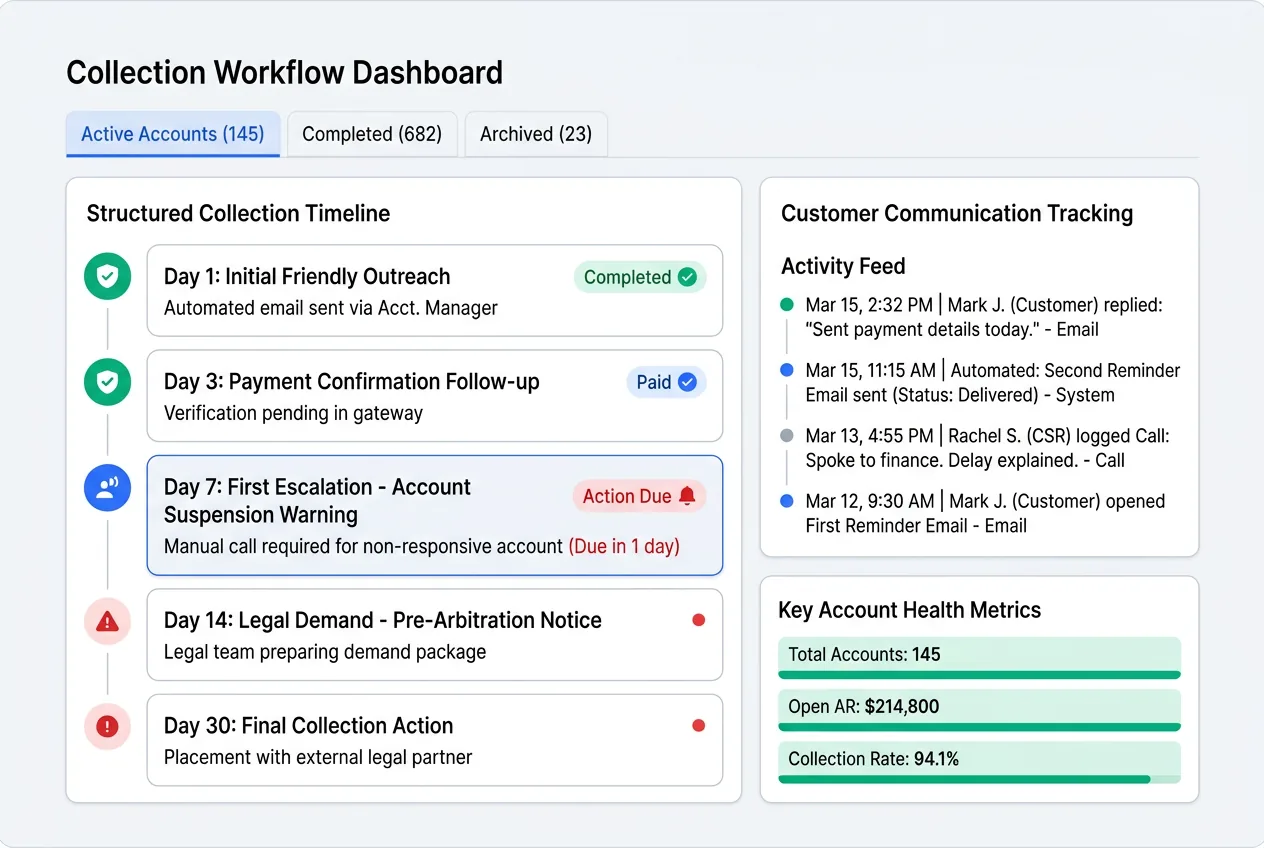Select the green check icon for Day 1
Screen dimensions: 1264x848
tap(107, 276)
